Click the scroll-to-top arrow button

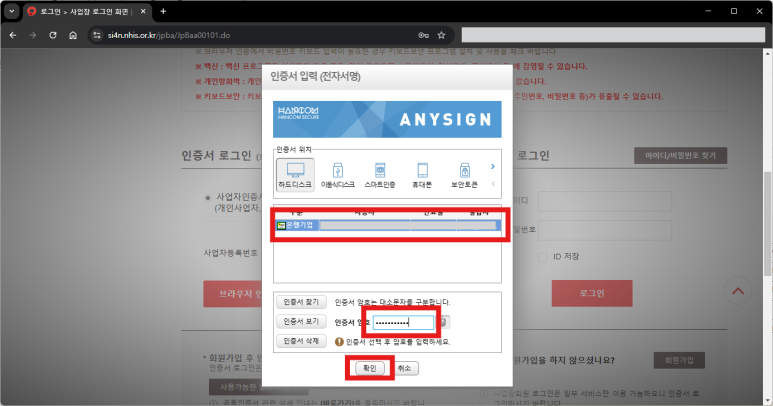(738, 291)
